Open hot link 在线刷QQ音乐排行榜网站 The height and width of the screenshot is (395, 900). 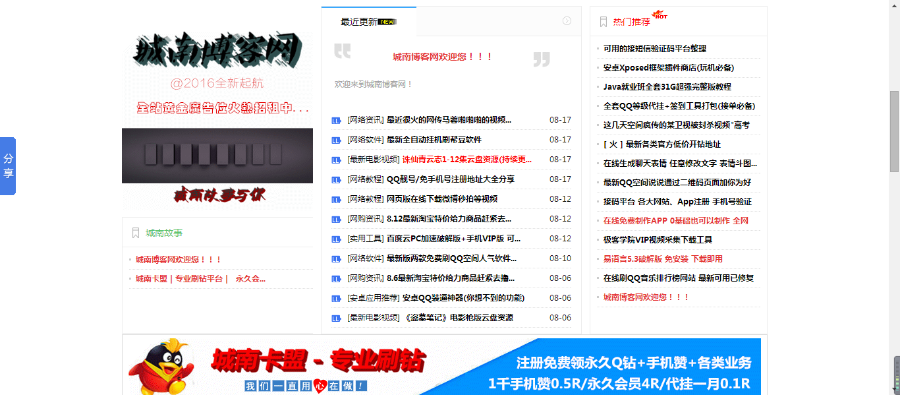coord(678,278)
